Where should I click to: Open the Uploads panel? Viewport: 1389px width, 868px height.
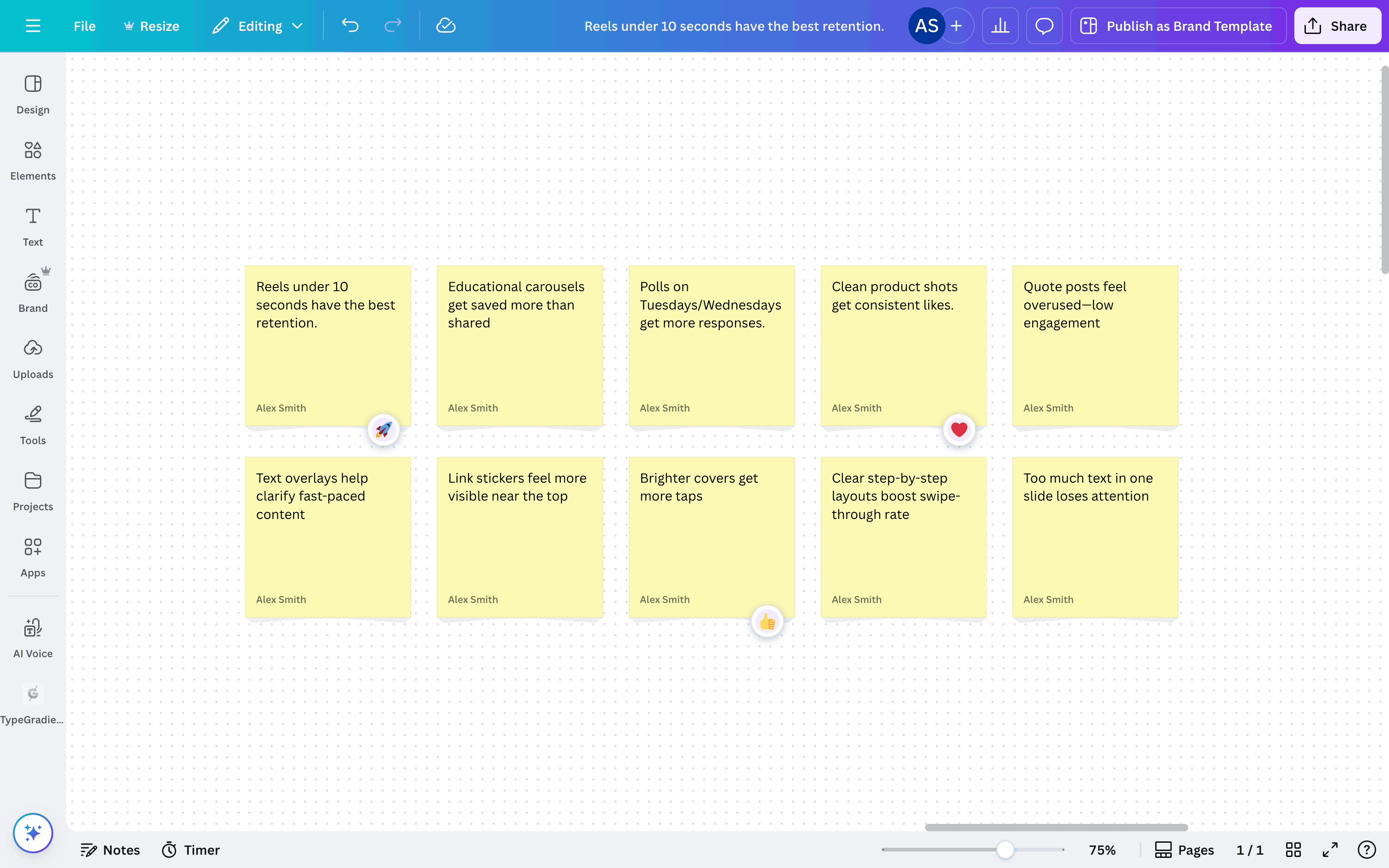click(x=33, y=358)
